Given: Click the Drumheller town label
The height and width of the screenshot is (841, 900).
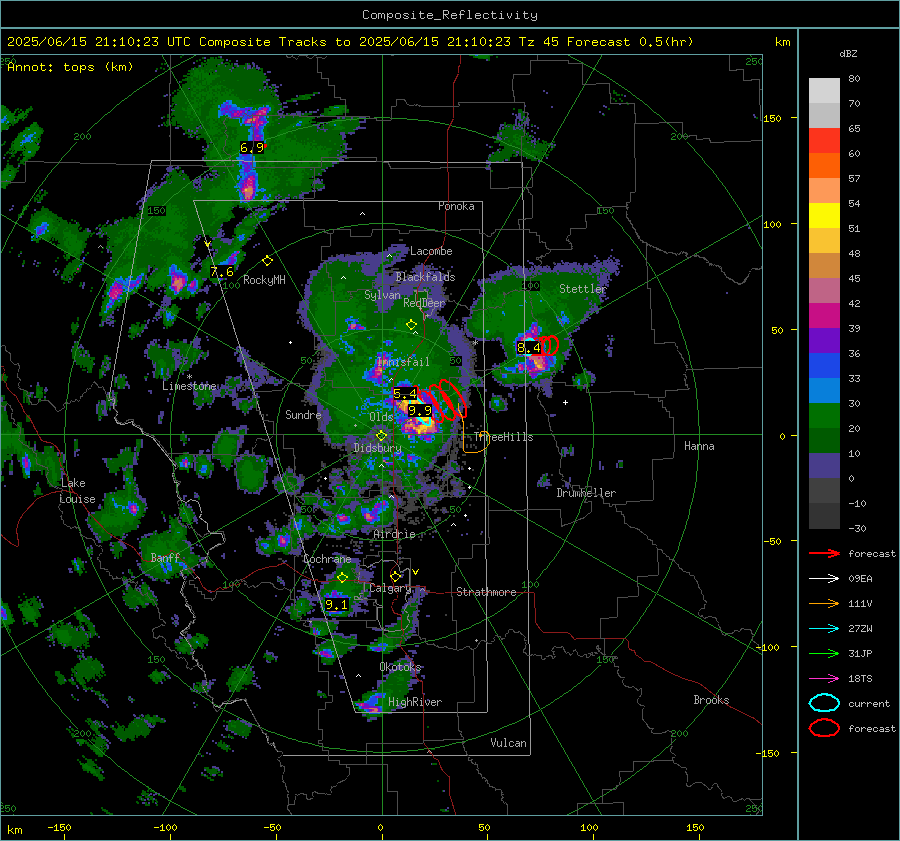Looking at the screenshot, I should 586,493.
